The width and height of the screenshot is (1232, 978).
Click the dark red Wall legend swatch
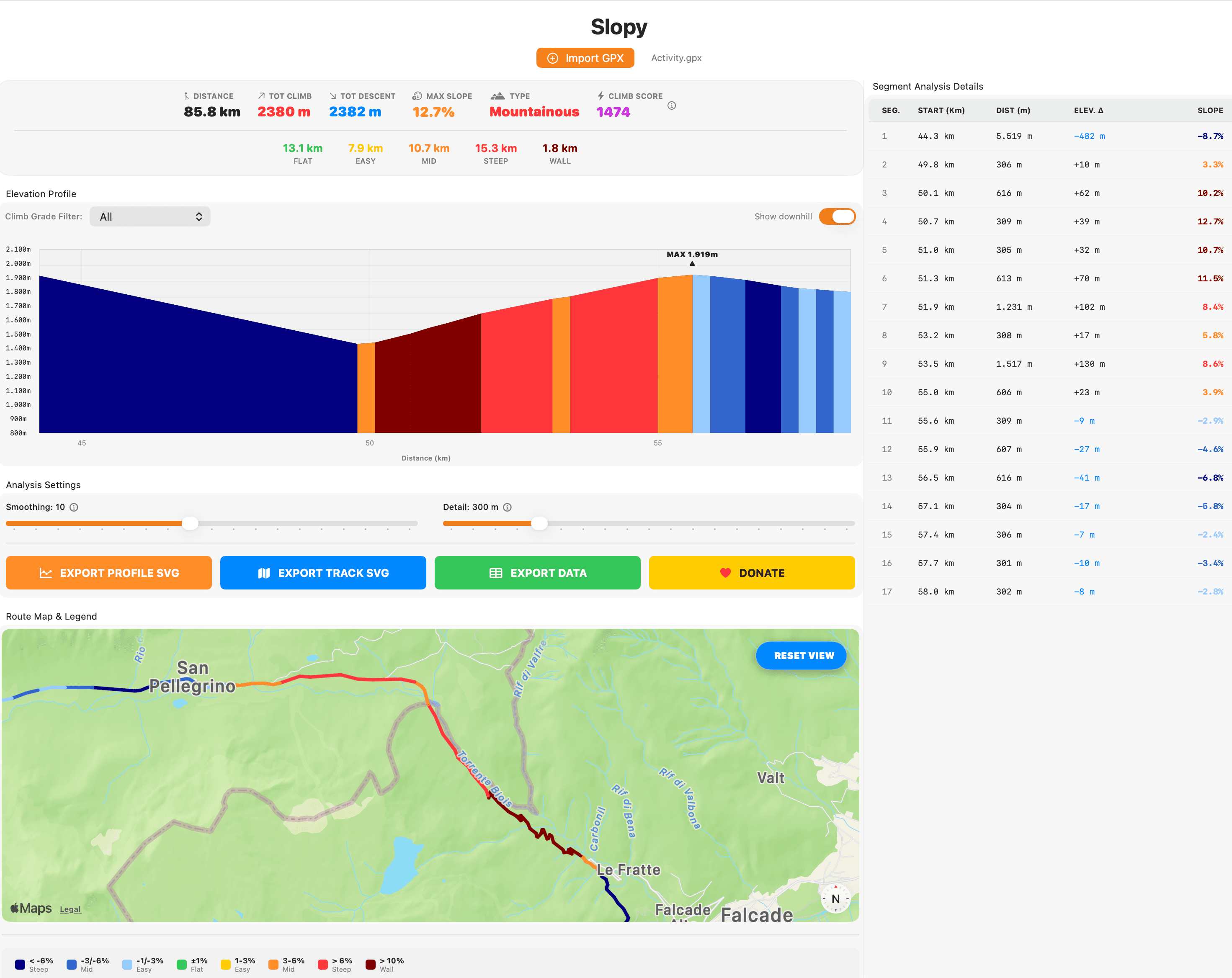pyautogui.click(x=370, y=964)
